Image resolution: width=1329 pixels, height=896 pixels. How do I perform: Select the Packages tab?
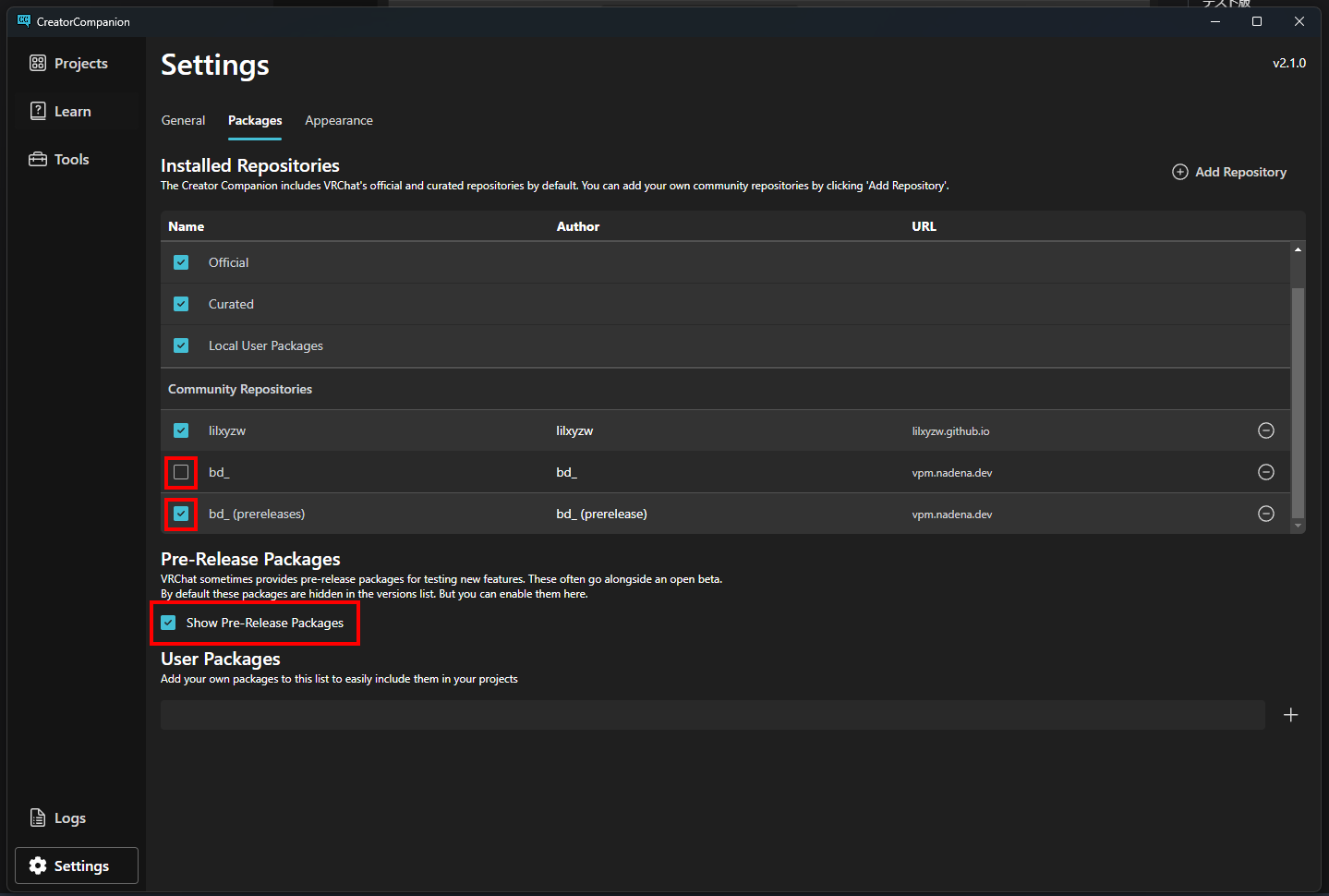[x=255, y=120]
